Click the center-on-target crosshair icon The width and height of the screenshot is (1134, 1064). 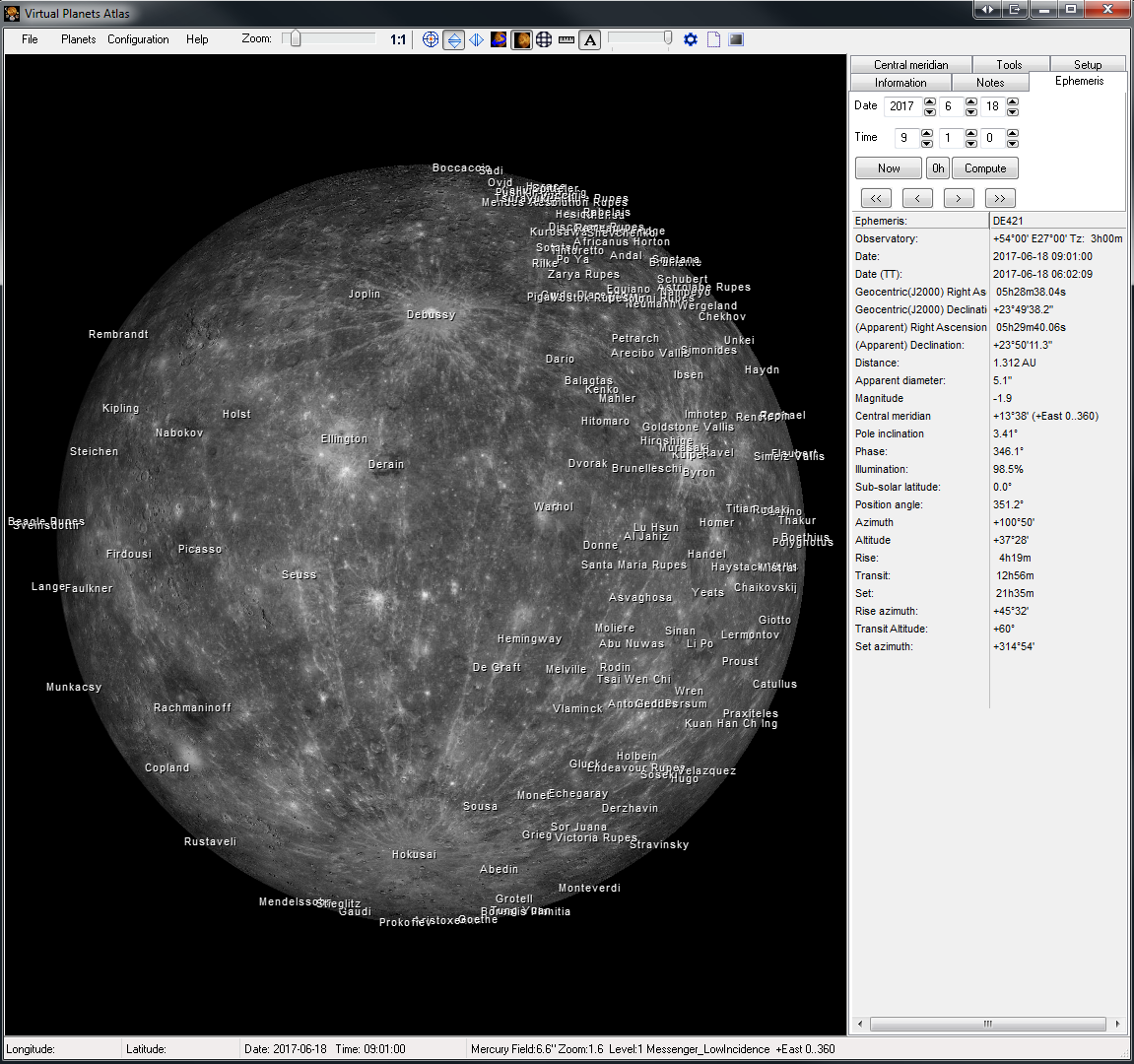431,39
